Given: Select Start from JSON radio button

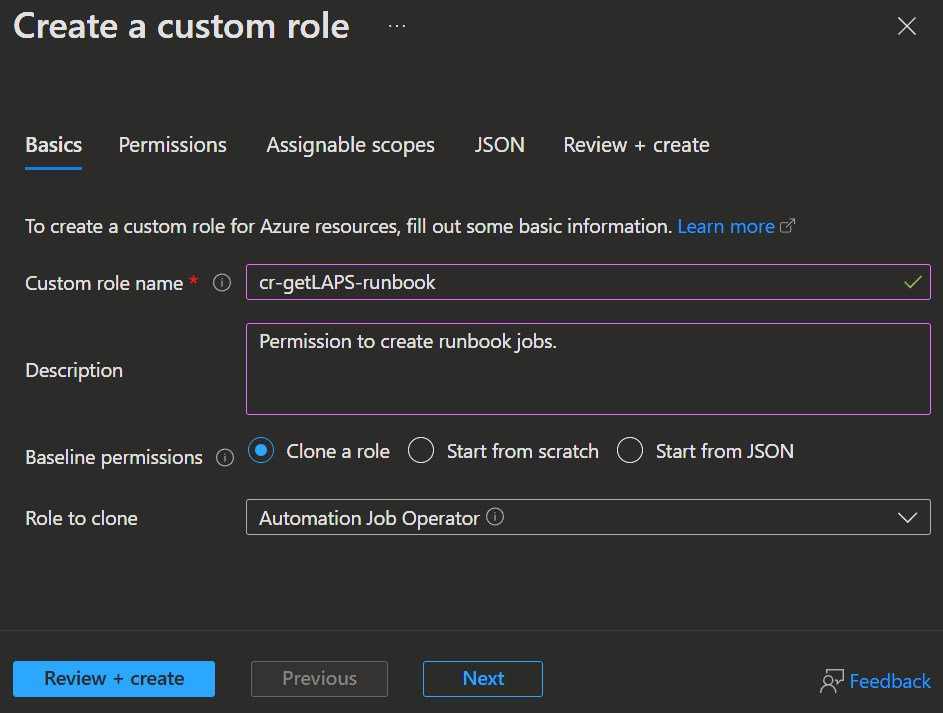Looking at the screenshot, I should [x=630, y=451].
